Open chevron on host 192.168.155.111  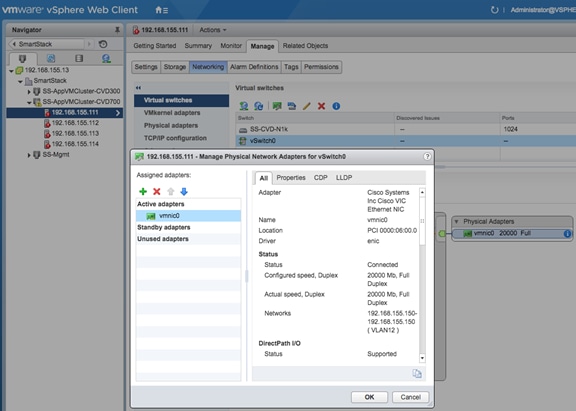118,113
